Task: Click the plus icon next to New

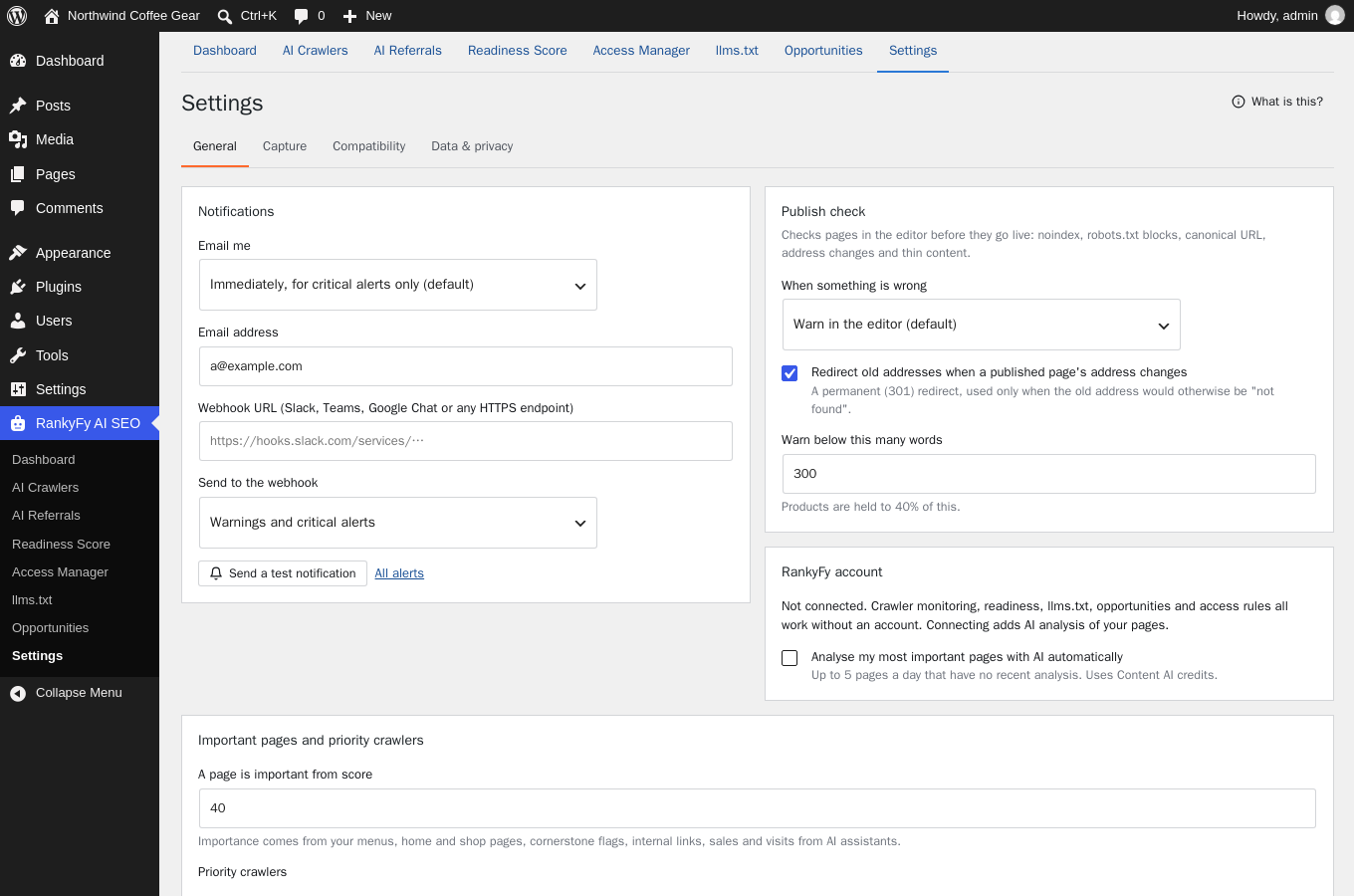Action: [349, 16]
